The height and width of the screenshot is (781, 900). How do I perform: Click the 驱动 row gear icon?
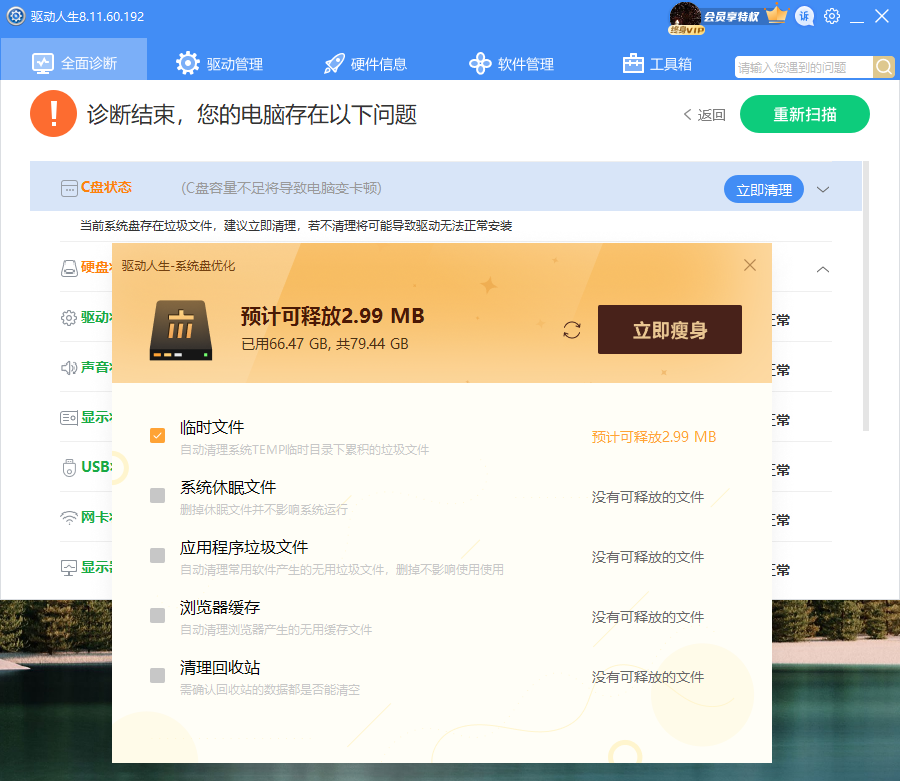[x=69, y=318]
